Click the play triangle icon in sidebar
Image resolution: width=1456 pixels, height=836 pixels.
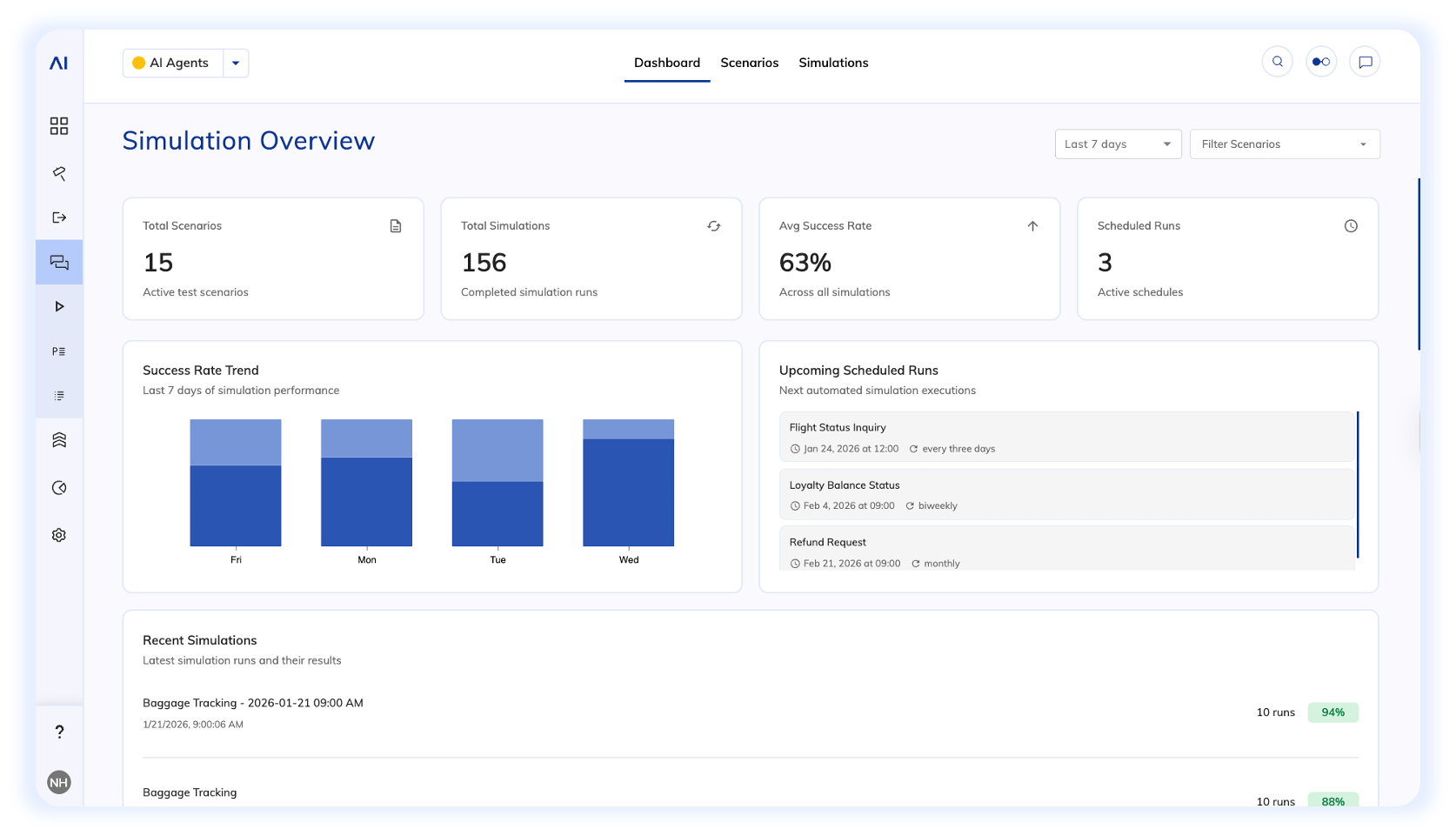click(59, 306)
